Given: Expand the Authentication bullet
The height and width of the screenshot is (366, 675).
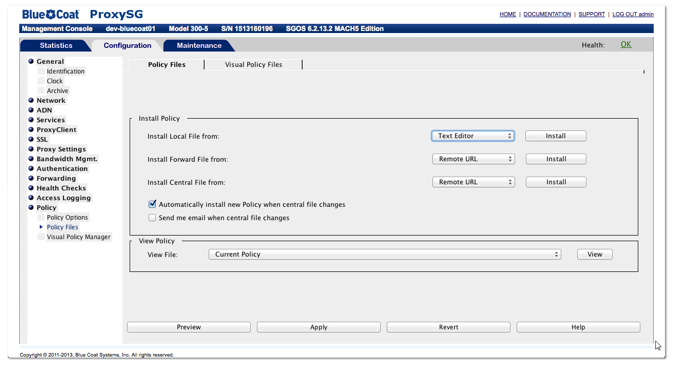Looking at the screenshot, I should (x=31, y=168).
